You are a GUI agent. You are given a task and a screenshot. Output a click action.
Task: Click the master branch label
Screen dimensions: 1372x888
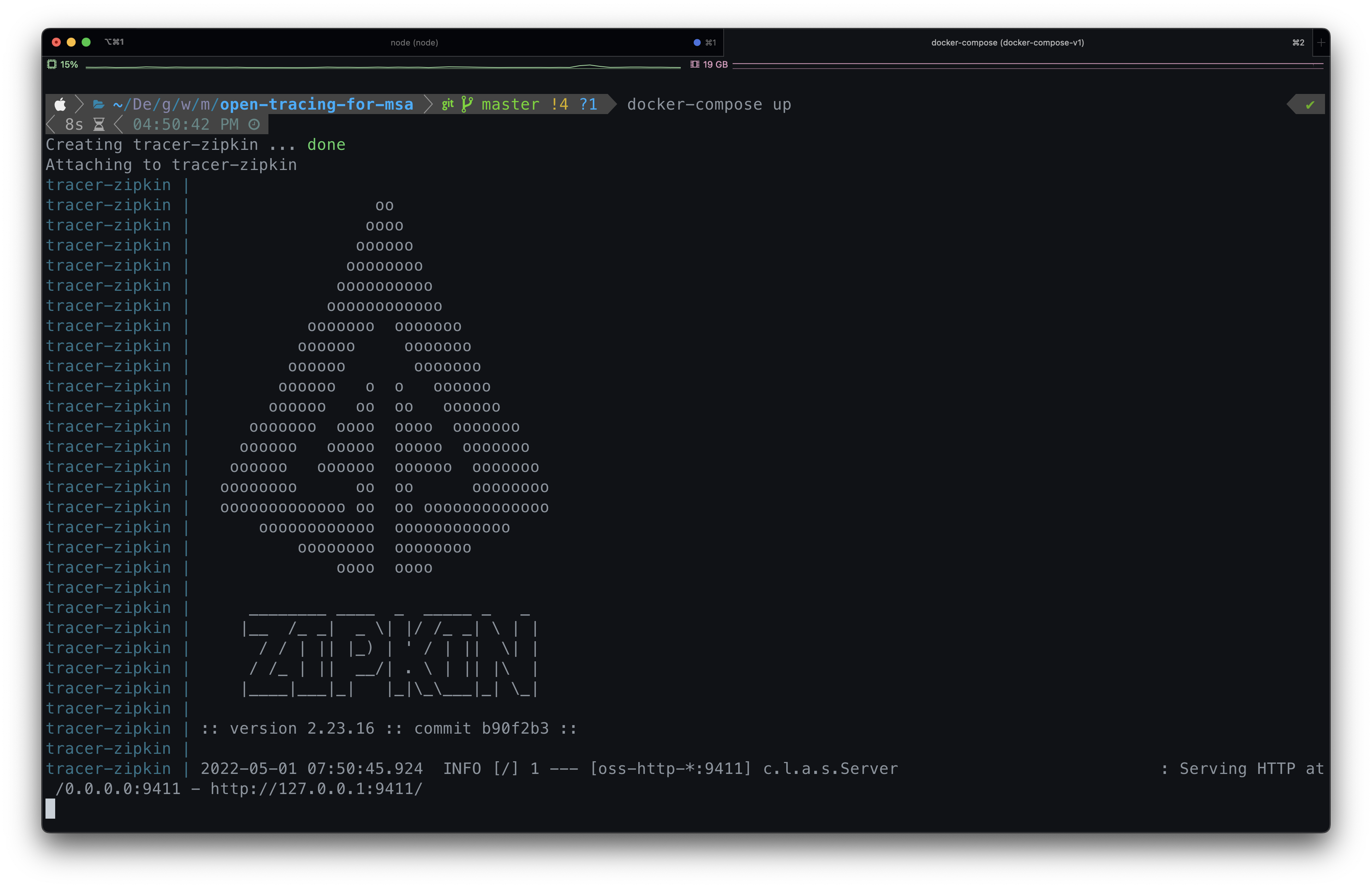tap(510, 104)
